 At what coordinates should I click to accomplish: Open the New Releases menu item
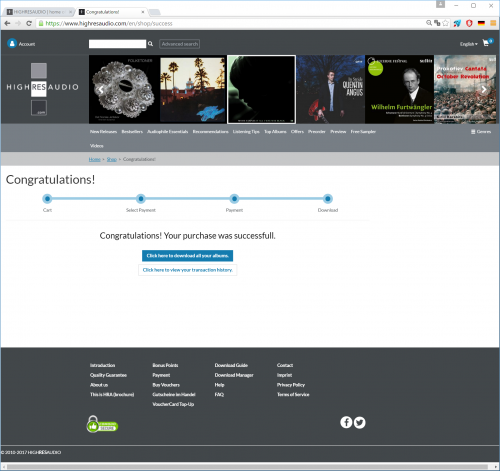pyautogui.click(x=103, y=132)
